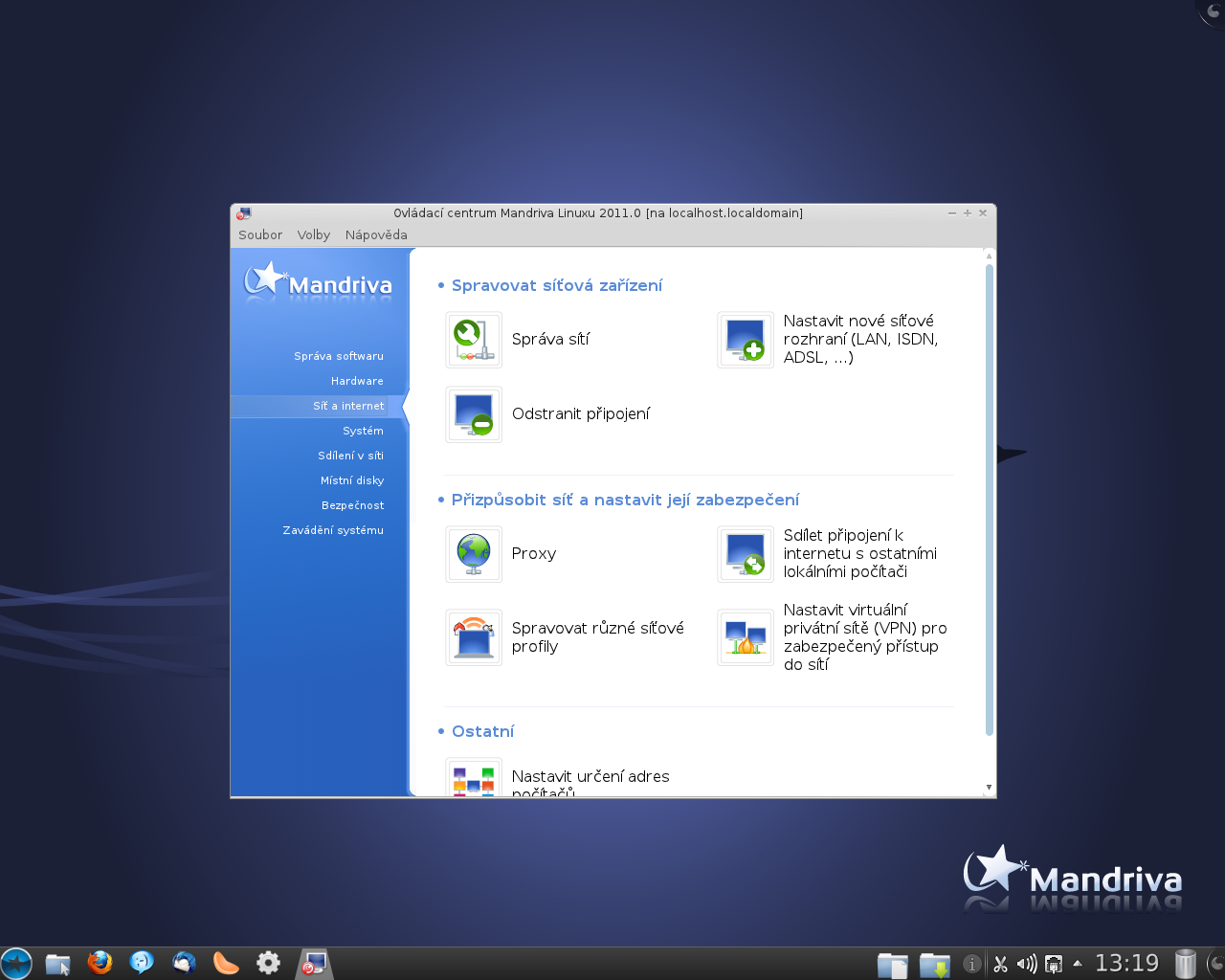Open the Správa sítí network center icon
The image size is (1225, 980).
pyautogui.click(x=474, y=340)
